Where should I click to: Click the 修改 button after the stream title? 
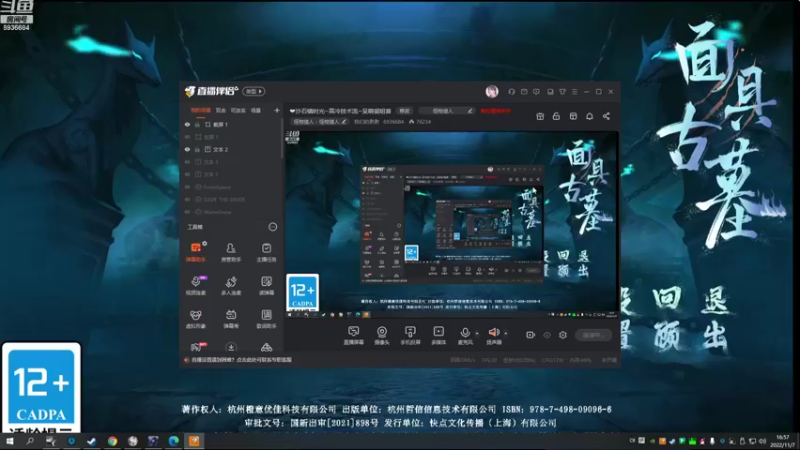405,111
